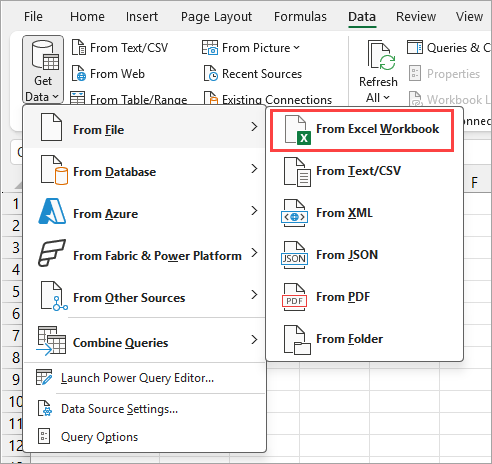Click the From File menu icon

tap(51, 127)
